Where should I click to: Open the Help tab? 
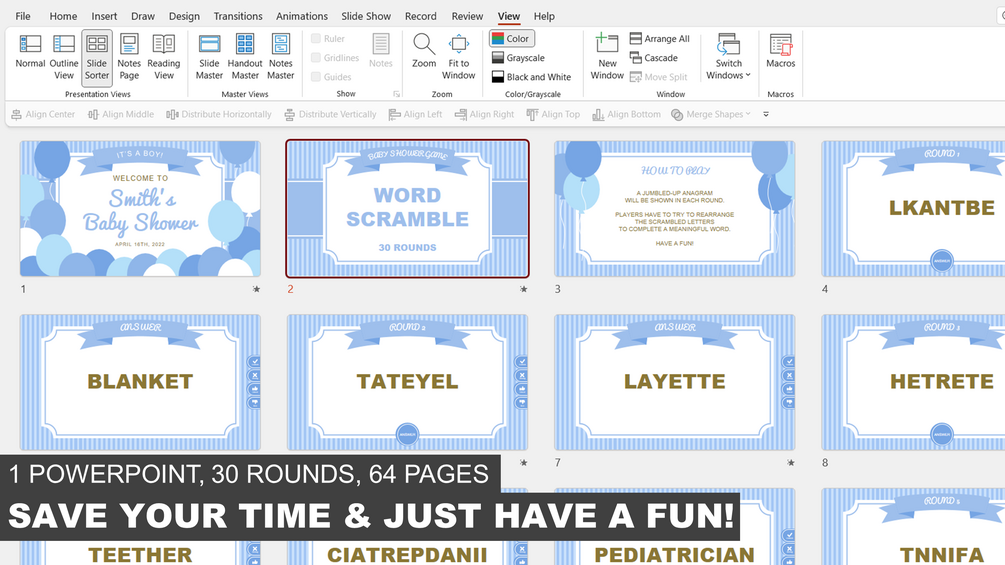tap(544, 16)
